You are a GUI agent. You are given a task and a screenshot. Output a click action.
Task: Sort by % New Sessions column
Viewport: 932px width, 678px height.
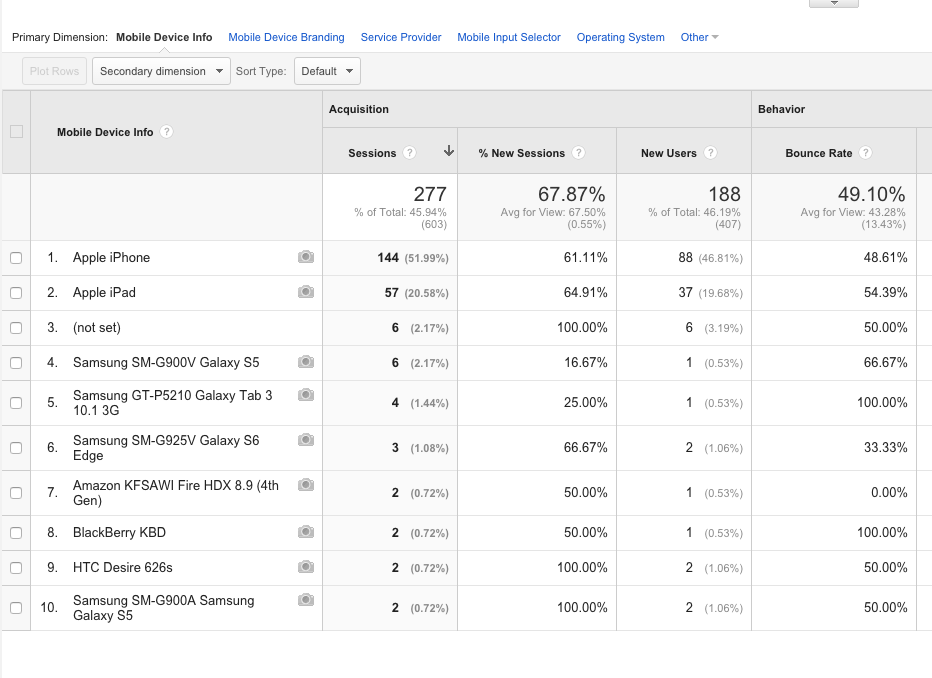(521, 153)
